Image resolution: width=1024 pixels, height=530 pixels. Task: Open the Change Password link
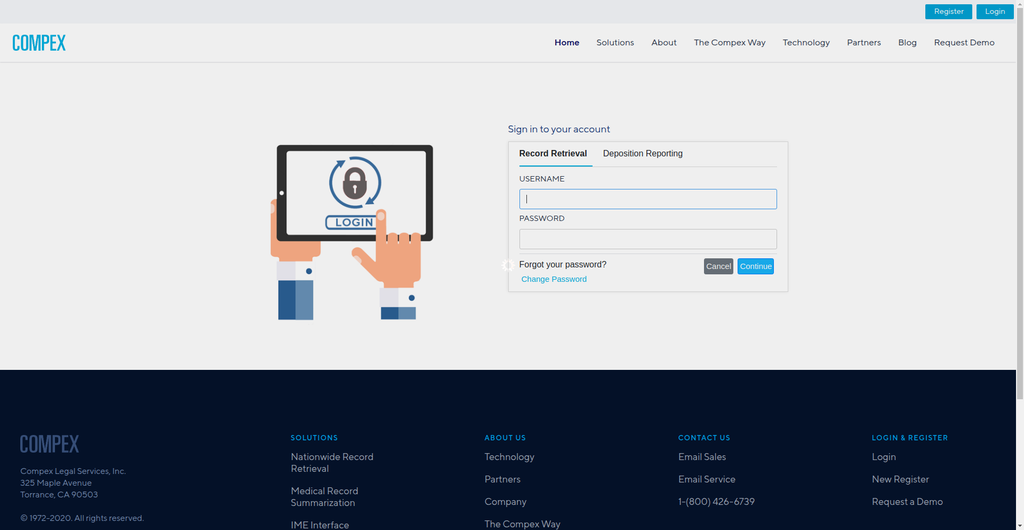[554, 279]
